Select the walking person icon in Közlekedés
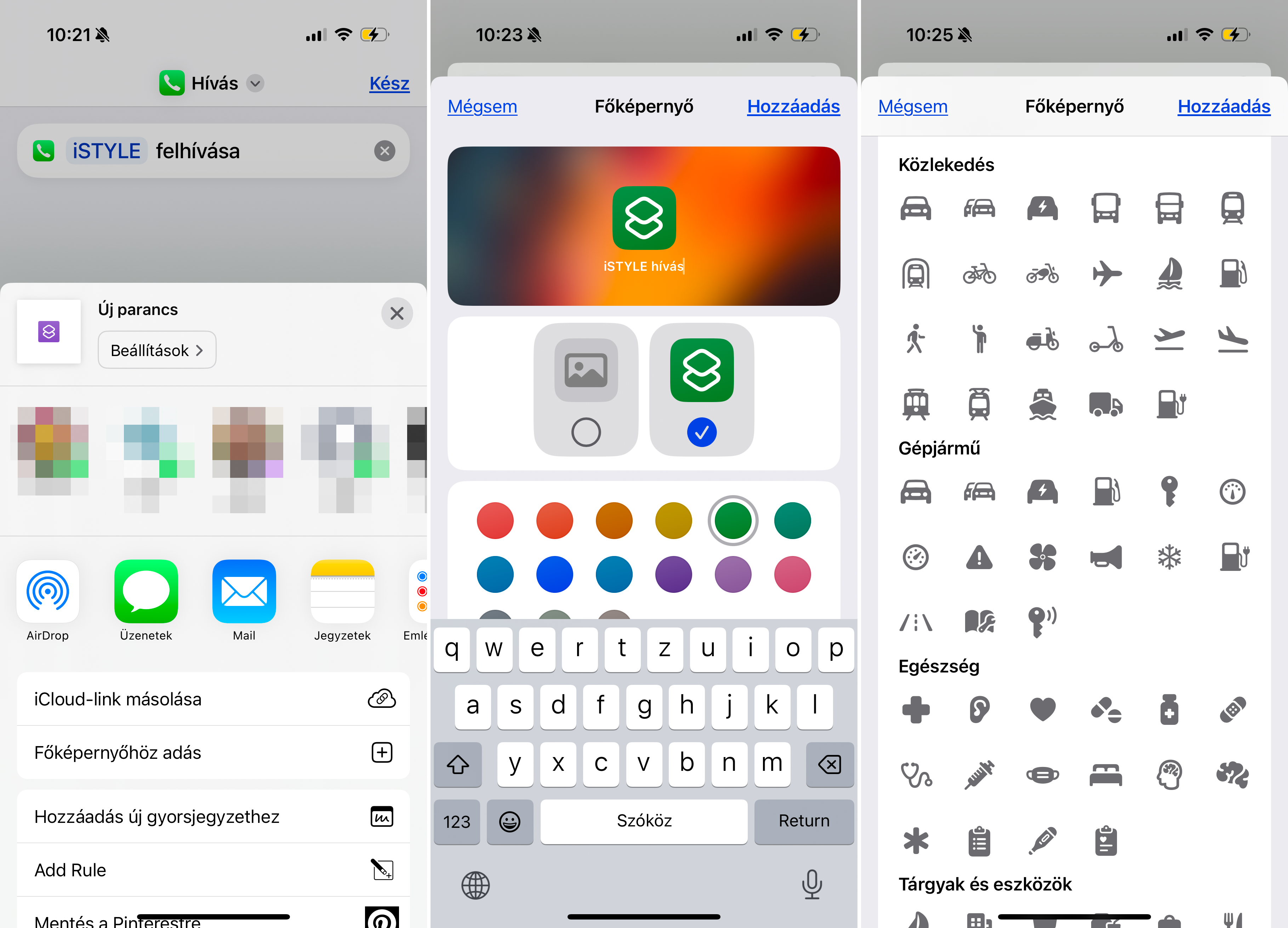1288x928 pixels. click(x=916, y=338)
